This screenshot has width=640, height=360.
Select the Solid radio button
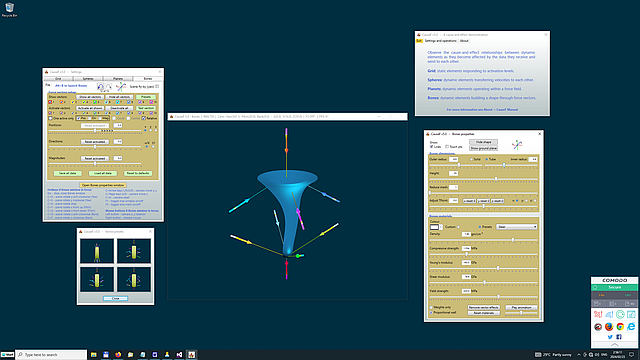[471, 159]
